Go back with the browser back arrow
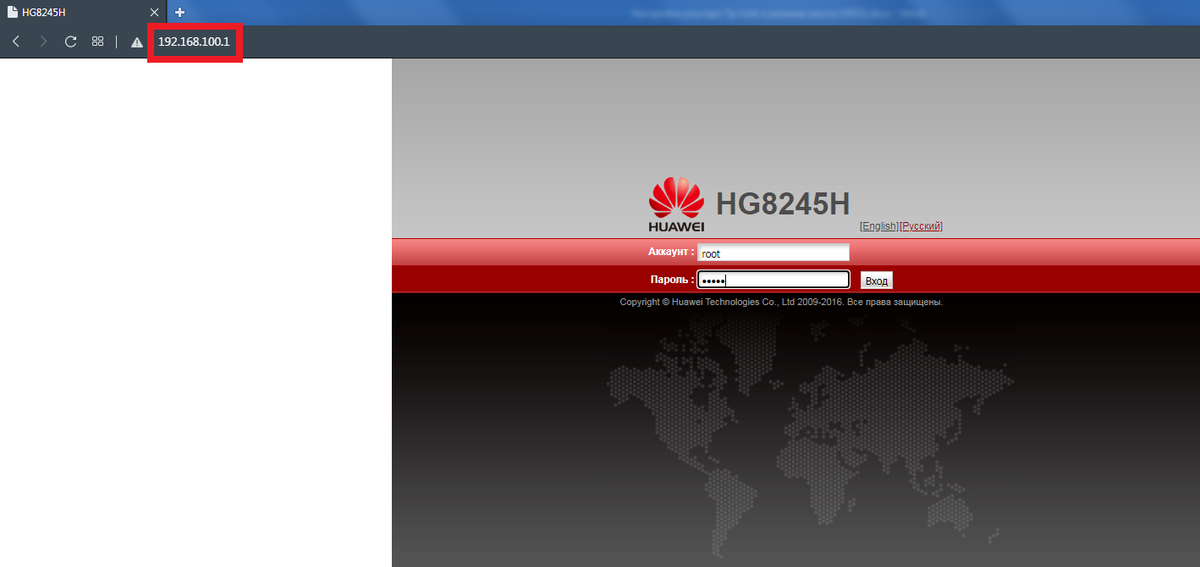Screen dimensions: 1200x567 (16, 42)
